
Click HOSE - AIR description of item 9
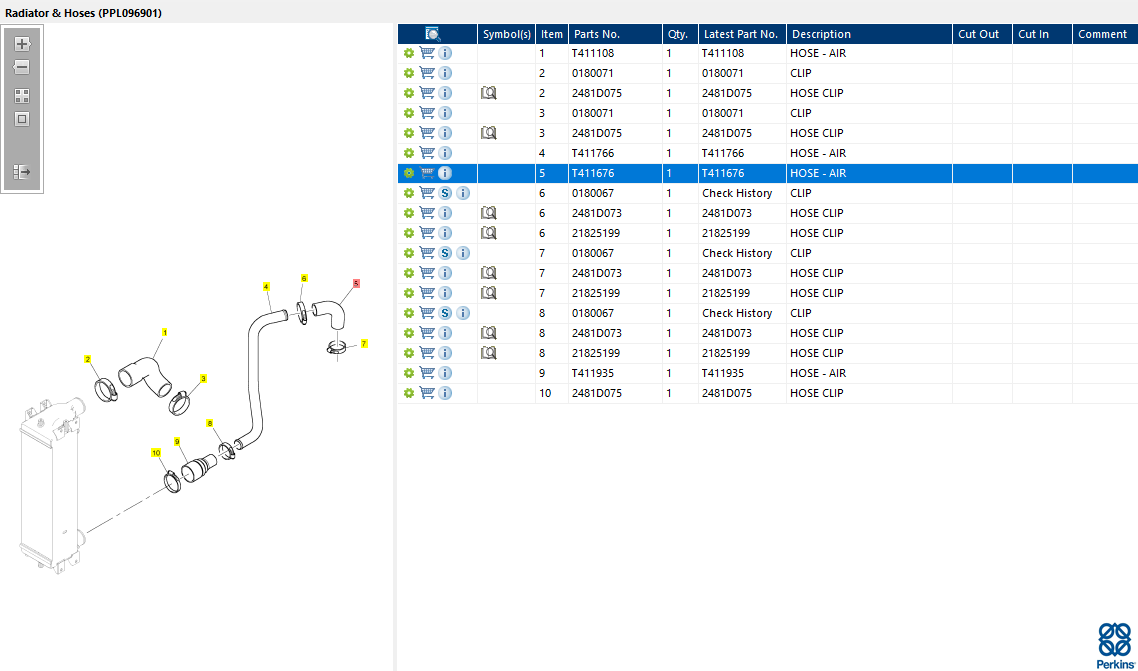pyautogui.click(x=818, y=373)
